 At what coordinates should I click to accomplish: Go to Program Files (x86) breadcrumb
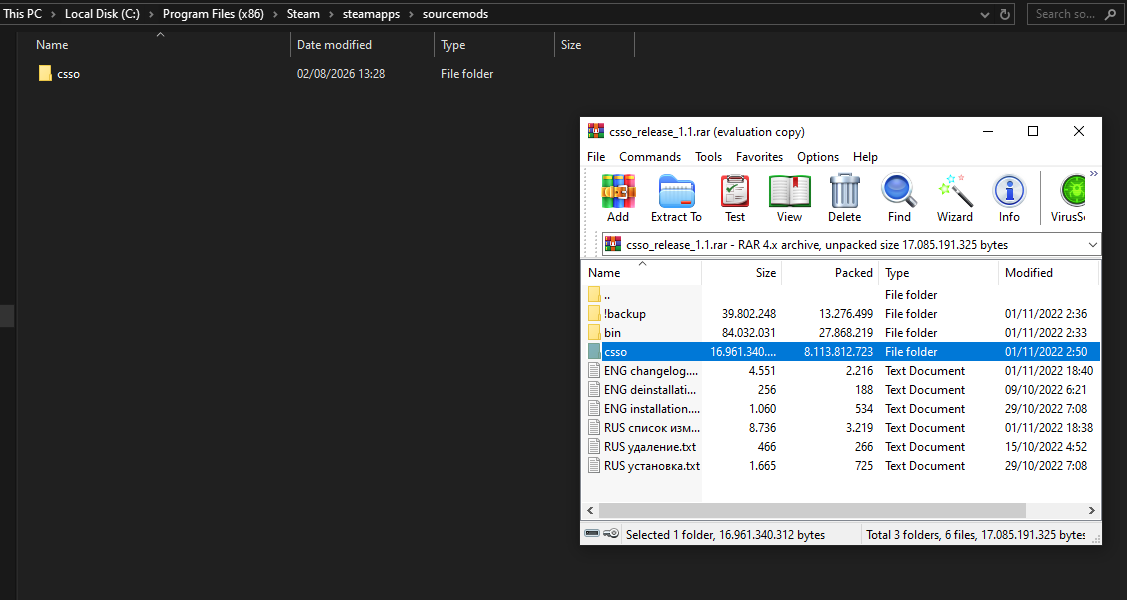pos(213,14)
